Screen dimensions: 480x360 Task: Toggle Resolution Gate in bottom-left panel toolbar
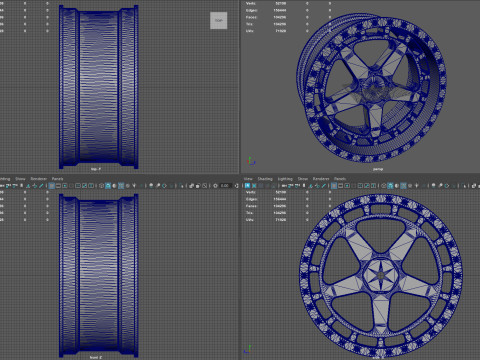tap(65, 186)
